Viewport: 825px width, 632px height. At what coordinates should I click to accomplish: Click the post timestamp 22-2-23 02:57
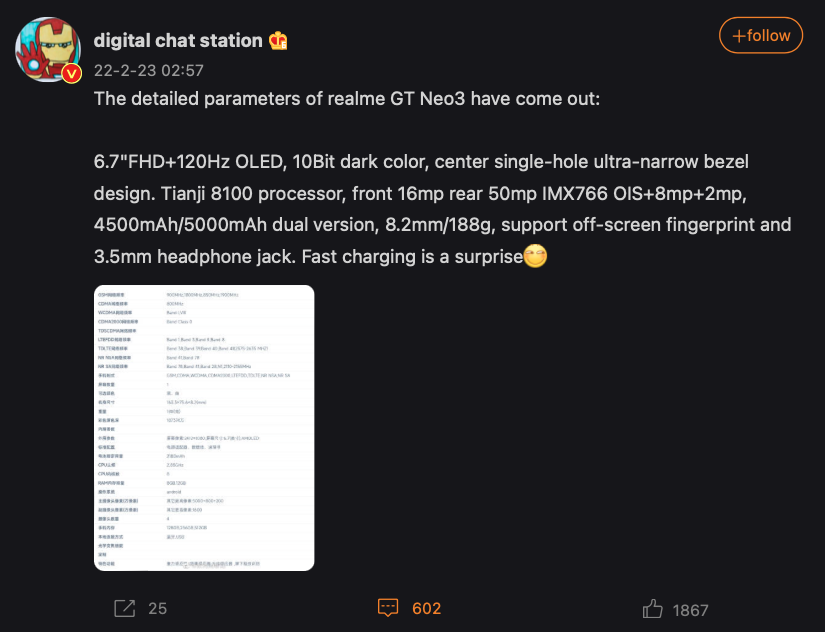pos(148,71)
